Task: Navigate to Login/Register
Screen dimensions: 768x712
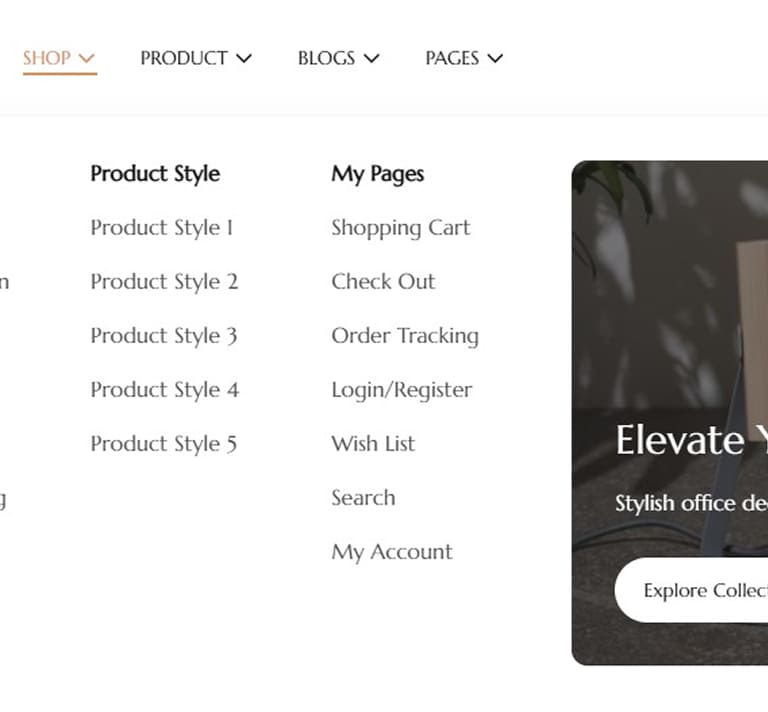Action: coord(401,390)
